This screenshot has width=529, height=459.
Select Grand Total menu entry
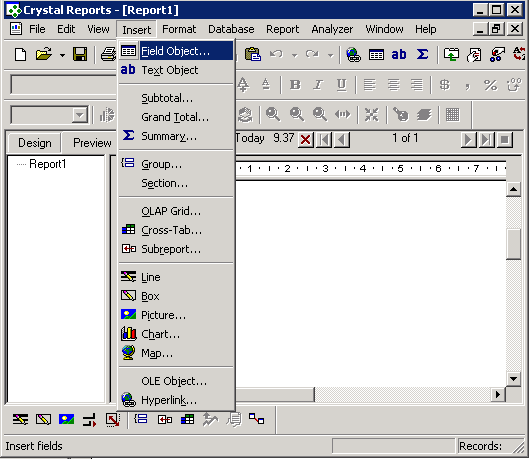pyautogui.click(x=176, y=117)
